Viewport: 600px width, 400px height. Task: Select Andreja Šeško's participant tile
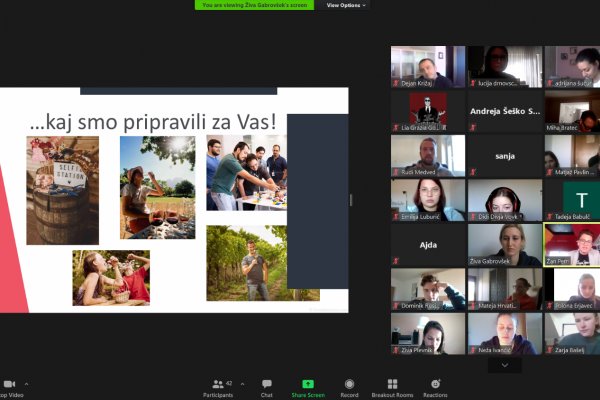(x=505, y=111)
